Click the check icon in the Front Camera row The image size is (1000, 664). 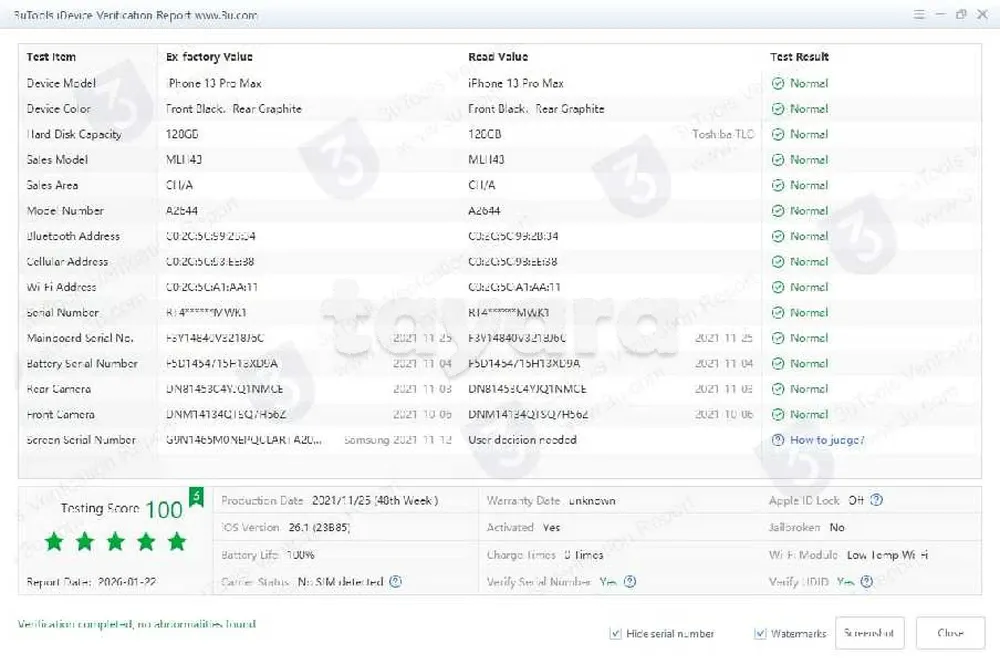[x=778, y=414]
